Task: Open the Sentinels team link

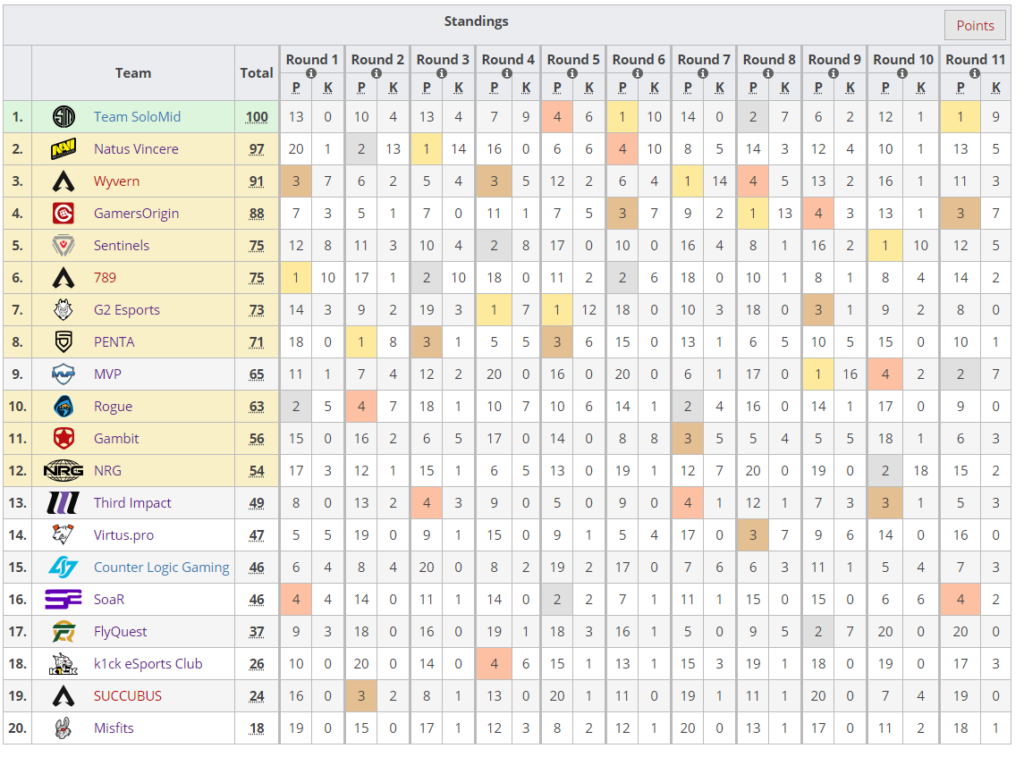Action: coord(121,246)
